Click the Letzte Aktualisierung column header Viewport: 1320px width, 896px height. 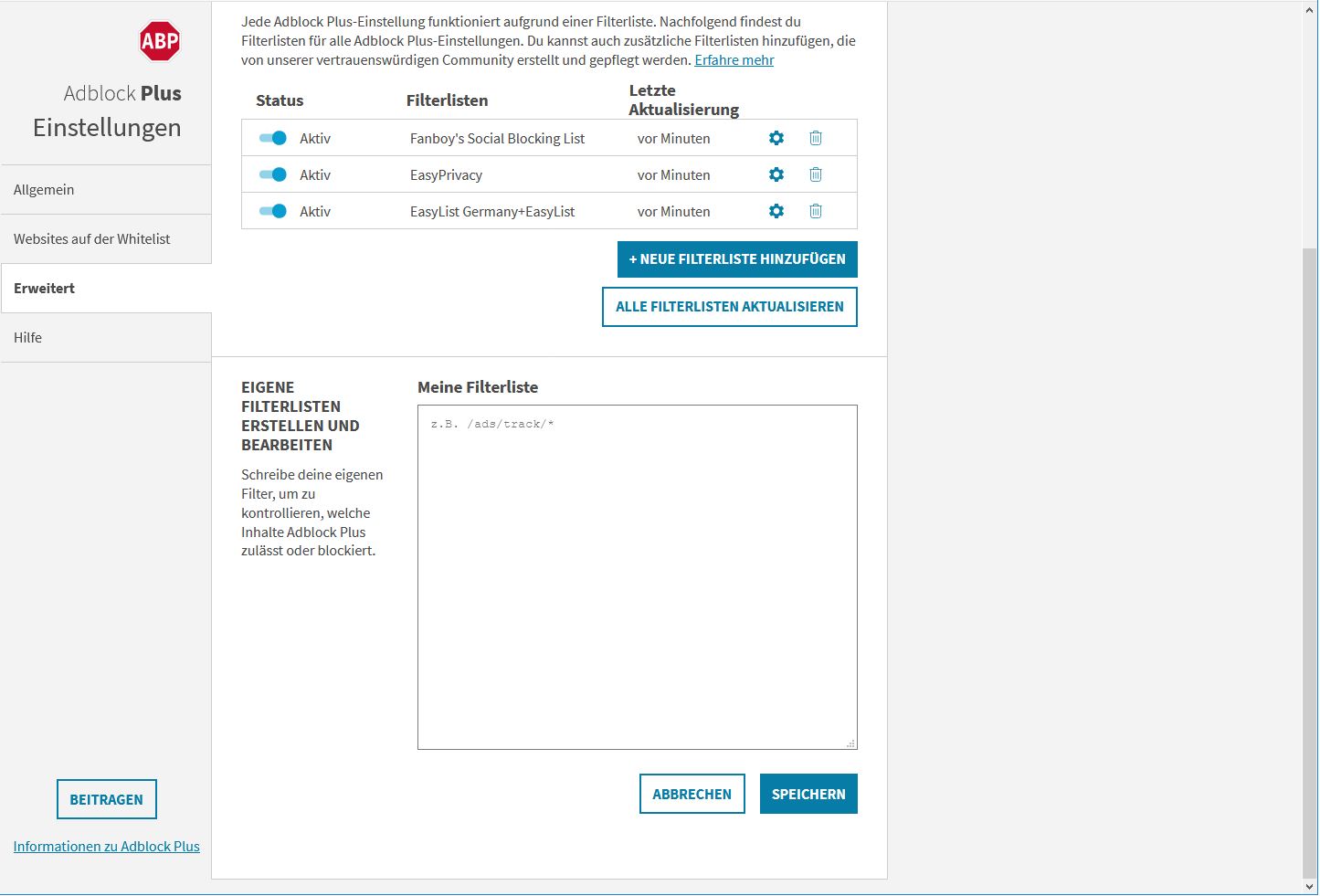pyautogui.click(x=683, y=100)
